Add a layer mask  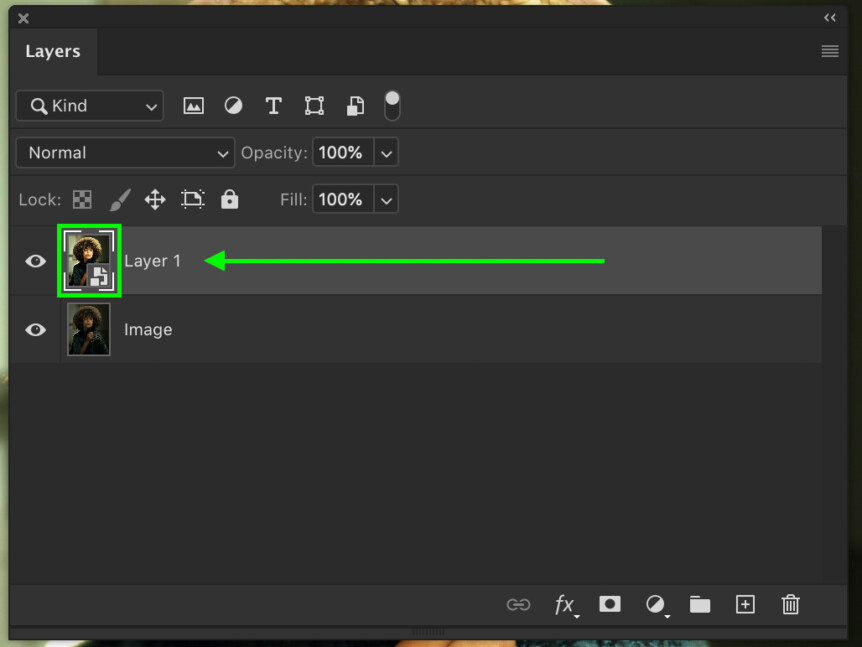click(610, 604)
